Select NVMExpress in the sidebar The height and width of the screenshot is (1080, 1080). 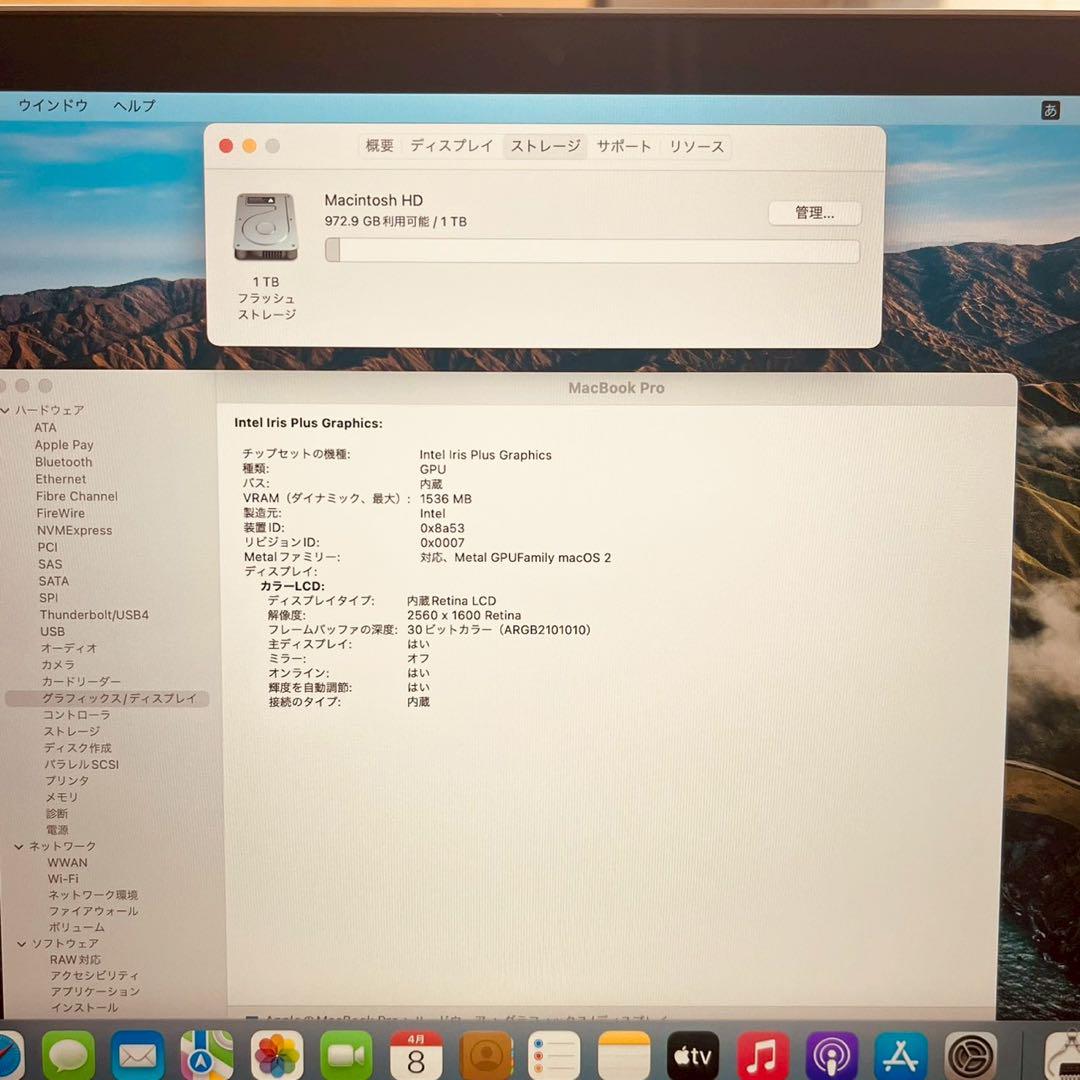tap(74, 530)
